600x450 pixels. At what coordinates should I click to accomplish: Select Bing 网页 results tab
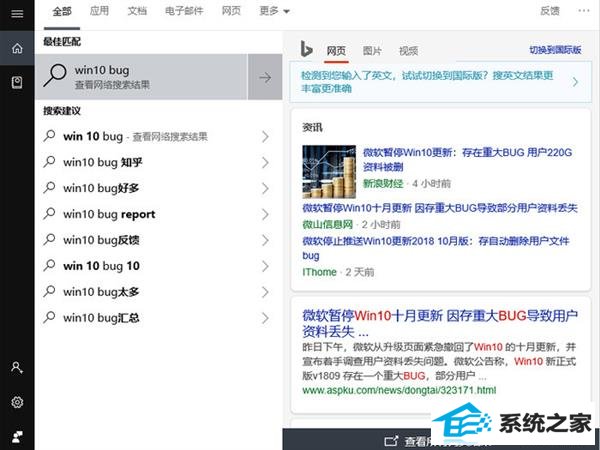coord(336,51)
